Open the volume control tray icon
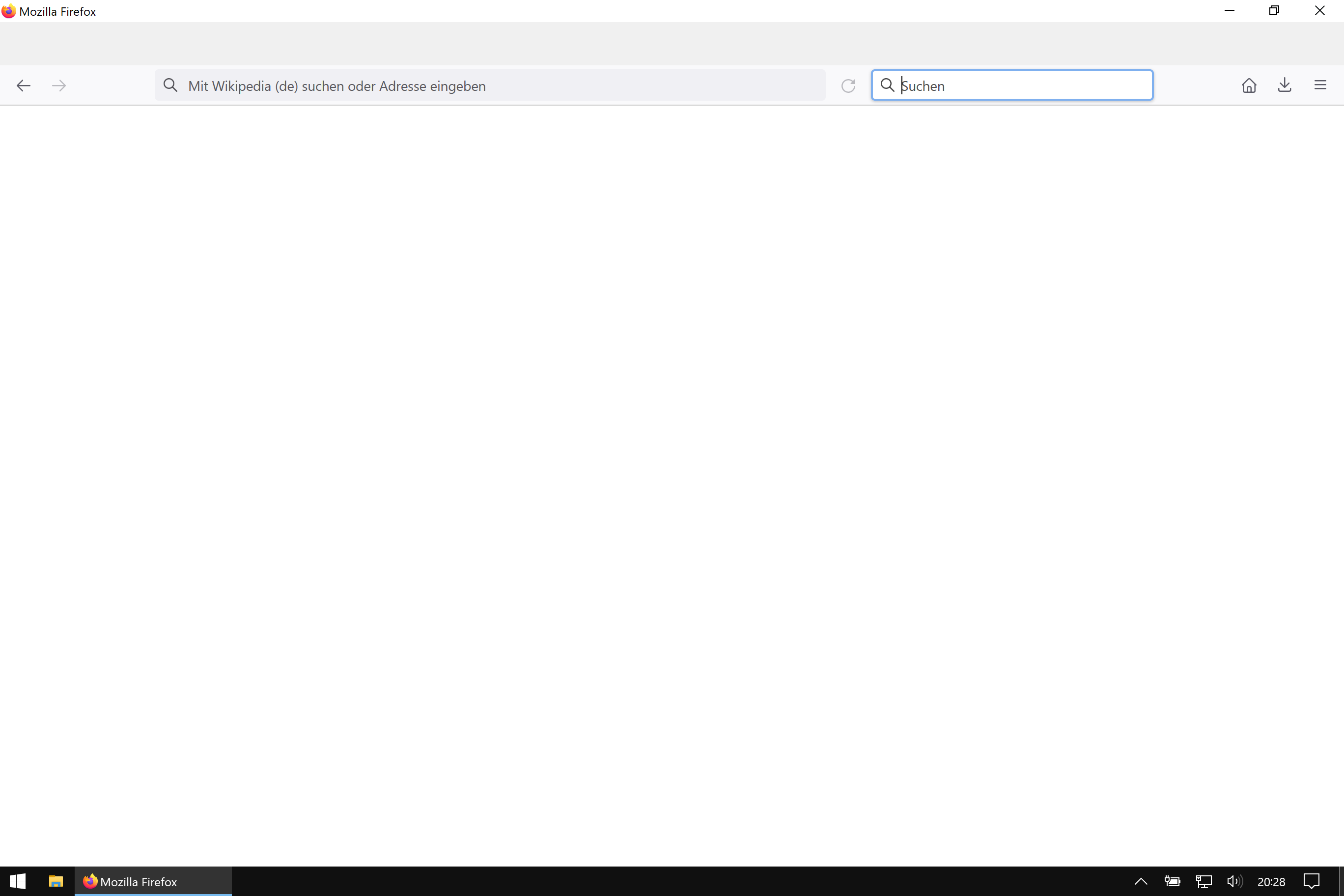Image resolution: width=1344 pixels, height=896 pixels. (x=1234, y=881)
